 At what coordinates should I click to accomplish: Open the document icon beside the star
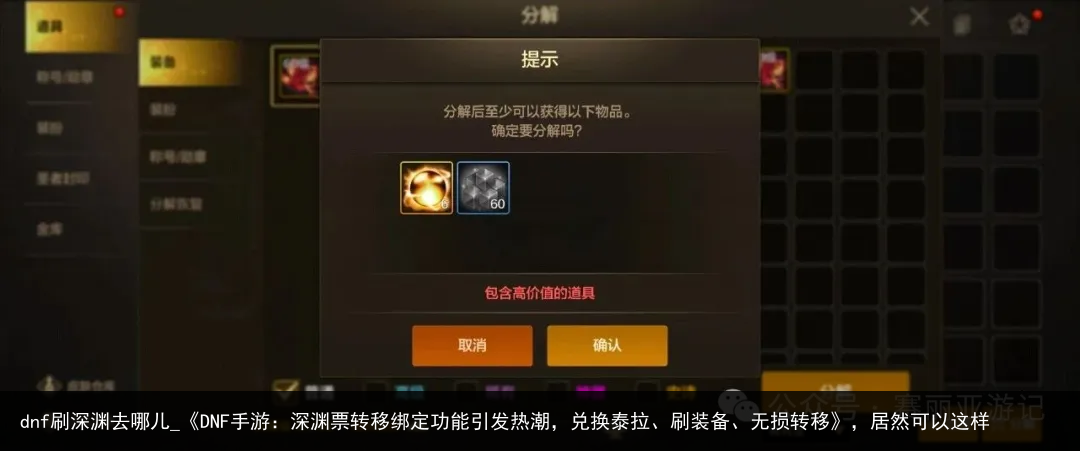point(962,25)
